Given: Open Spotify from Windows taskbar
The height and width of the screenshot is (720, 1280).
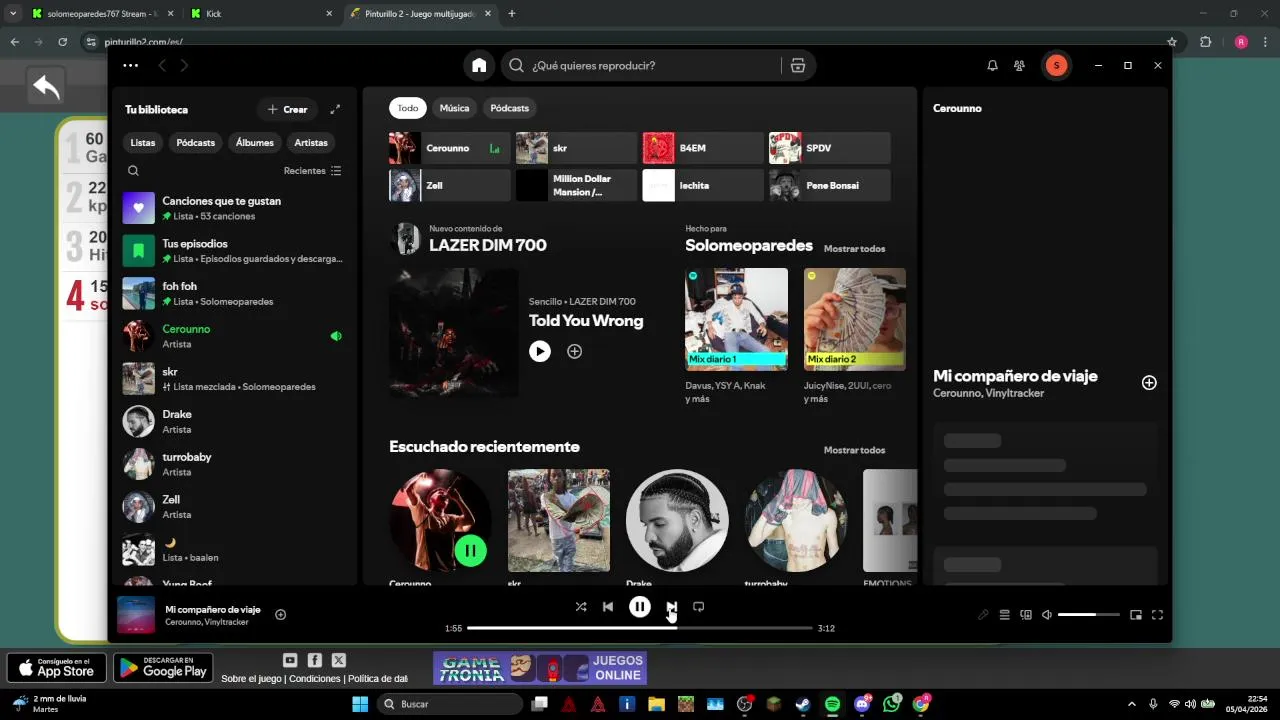Looking at the screenshot, I should (x=832, y=704).
